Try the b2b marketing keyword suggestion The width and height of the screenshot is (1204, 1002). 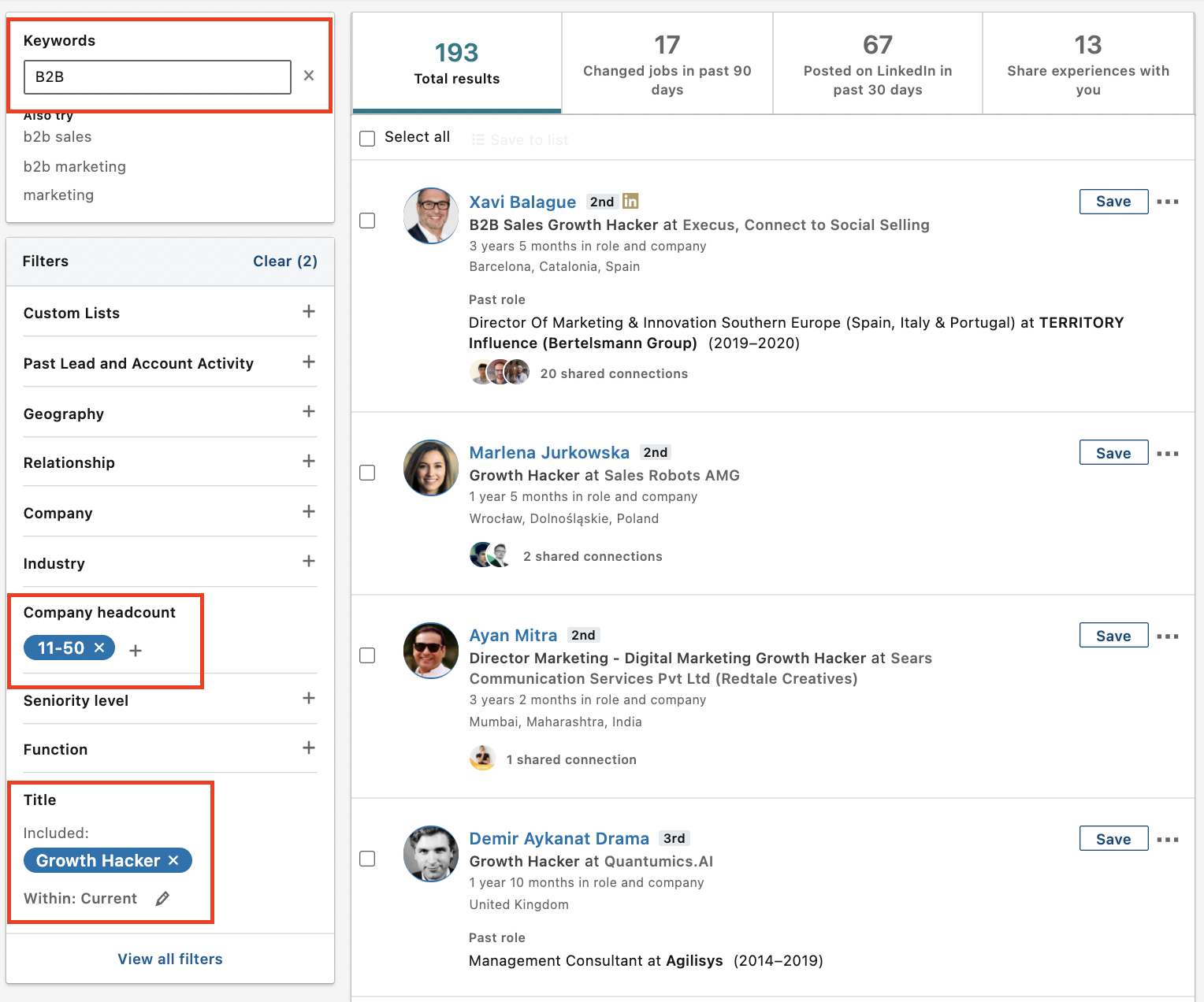pyautogui.click(x=75, y=167)
